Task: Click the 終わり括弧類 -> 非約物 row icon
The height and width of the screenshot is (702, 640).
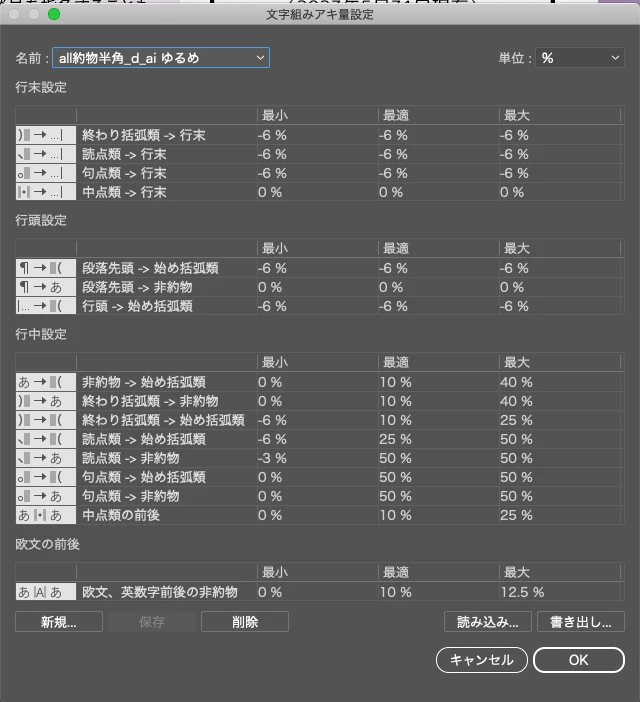Action: coord(46,401)
